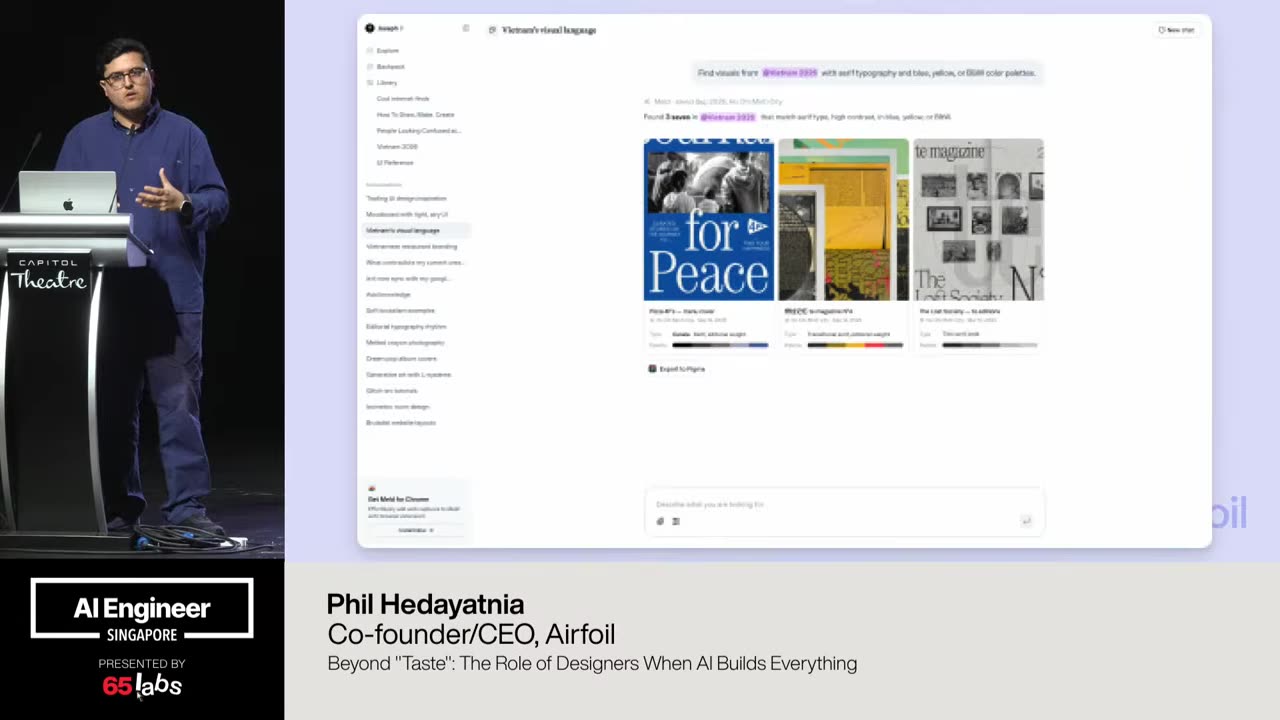Click the @Vietnam 2025 tag in the results summary
The image size is (1280, 720).
point(728,117)
